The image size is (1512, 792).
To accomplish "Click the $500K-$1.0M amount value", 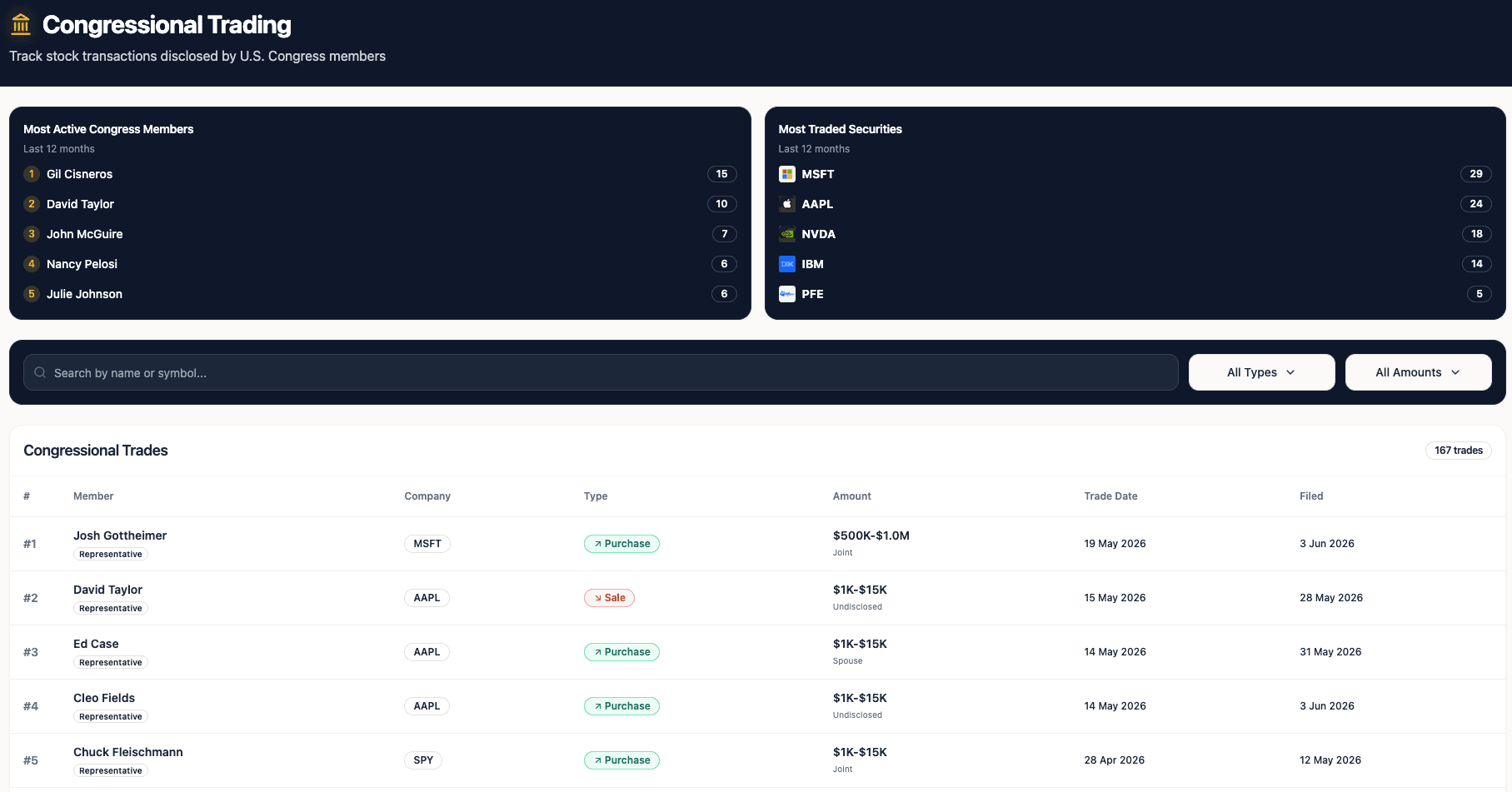I will [871, 535].
